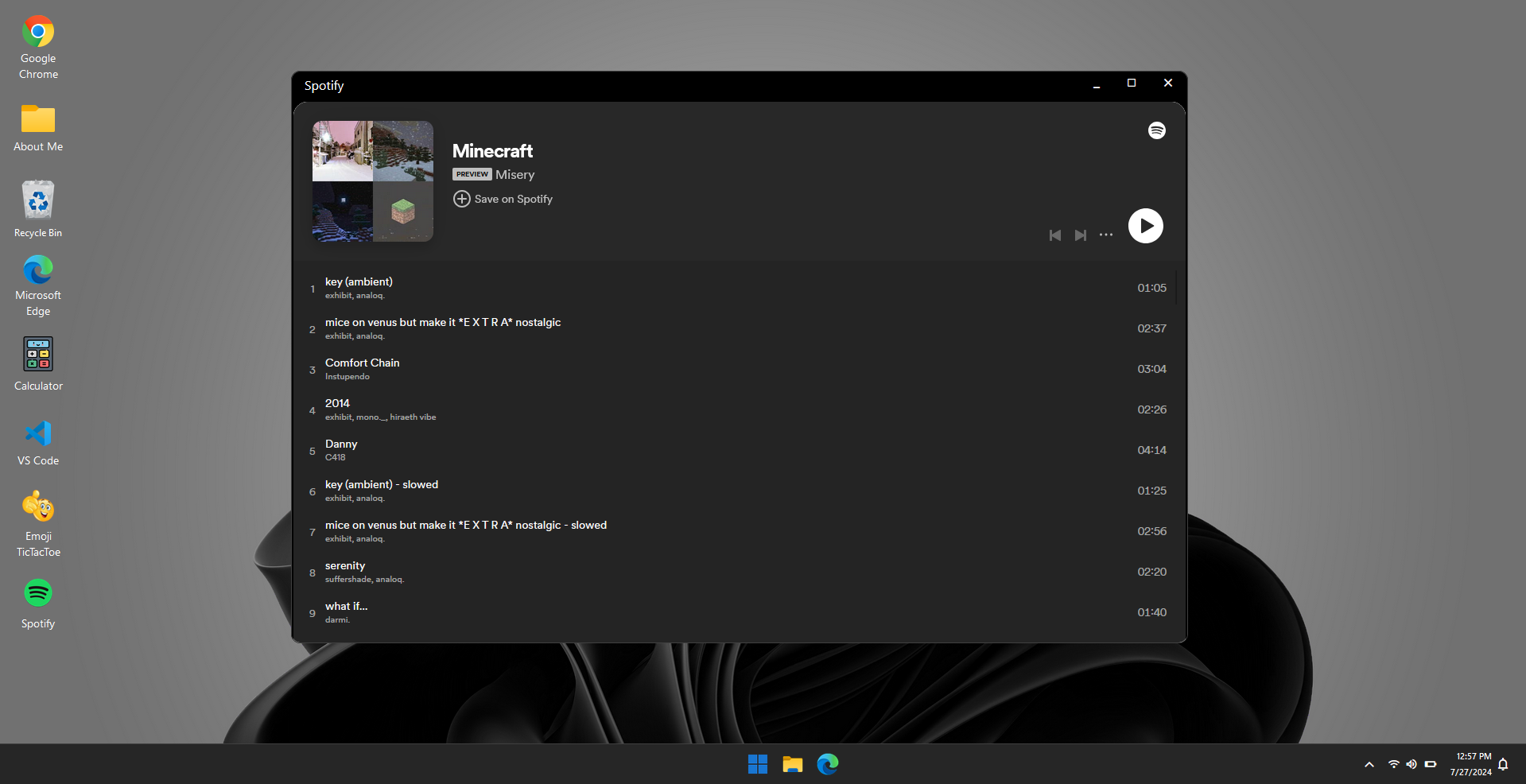This screenshot has width=1526, height=784.
Task: Close the Spotify window
Action: coord(1168,83)
